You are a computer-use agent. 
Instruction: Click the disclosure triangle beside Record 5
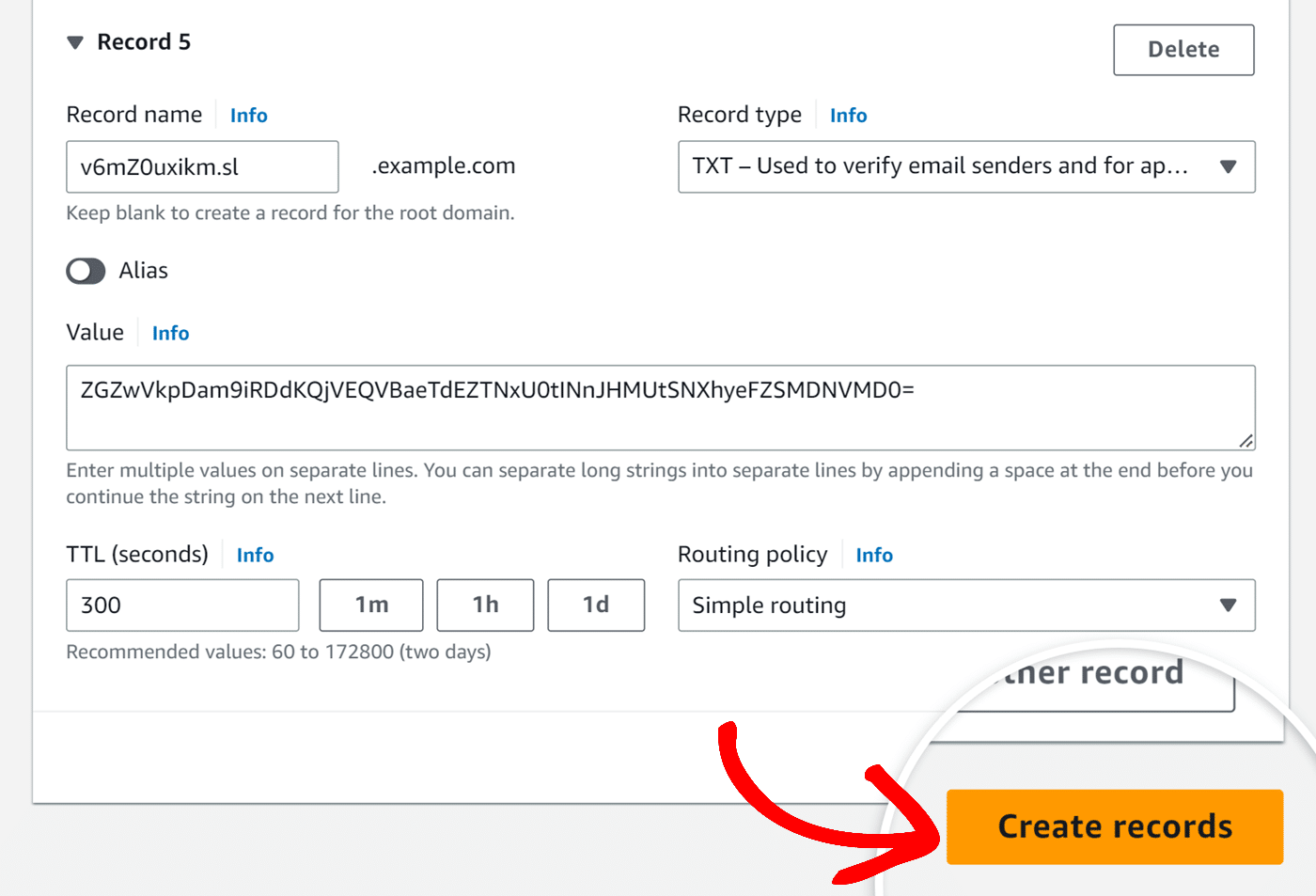(x=76, y=41)
